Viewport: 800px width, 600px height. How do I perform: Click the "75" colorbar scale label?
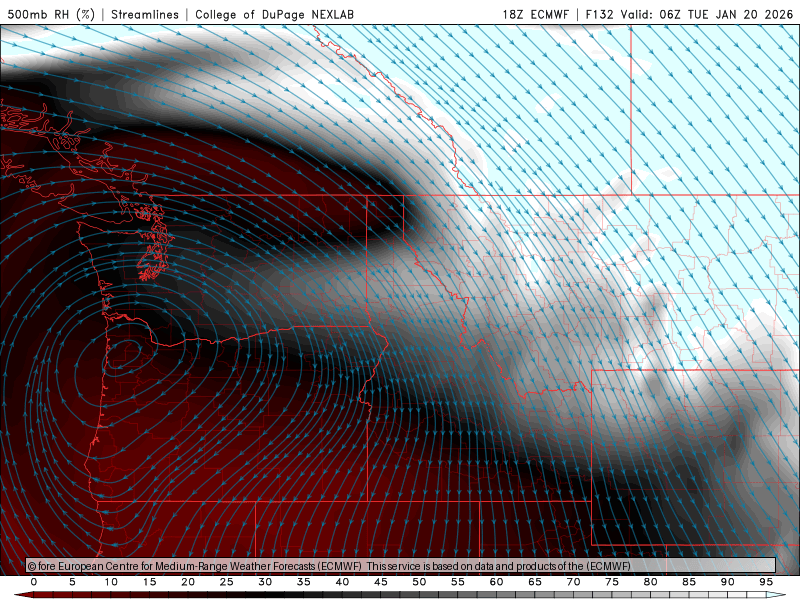(x=612, y=582)
